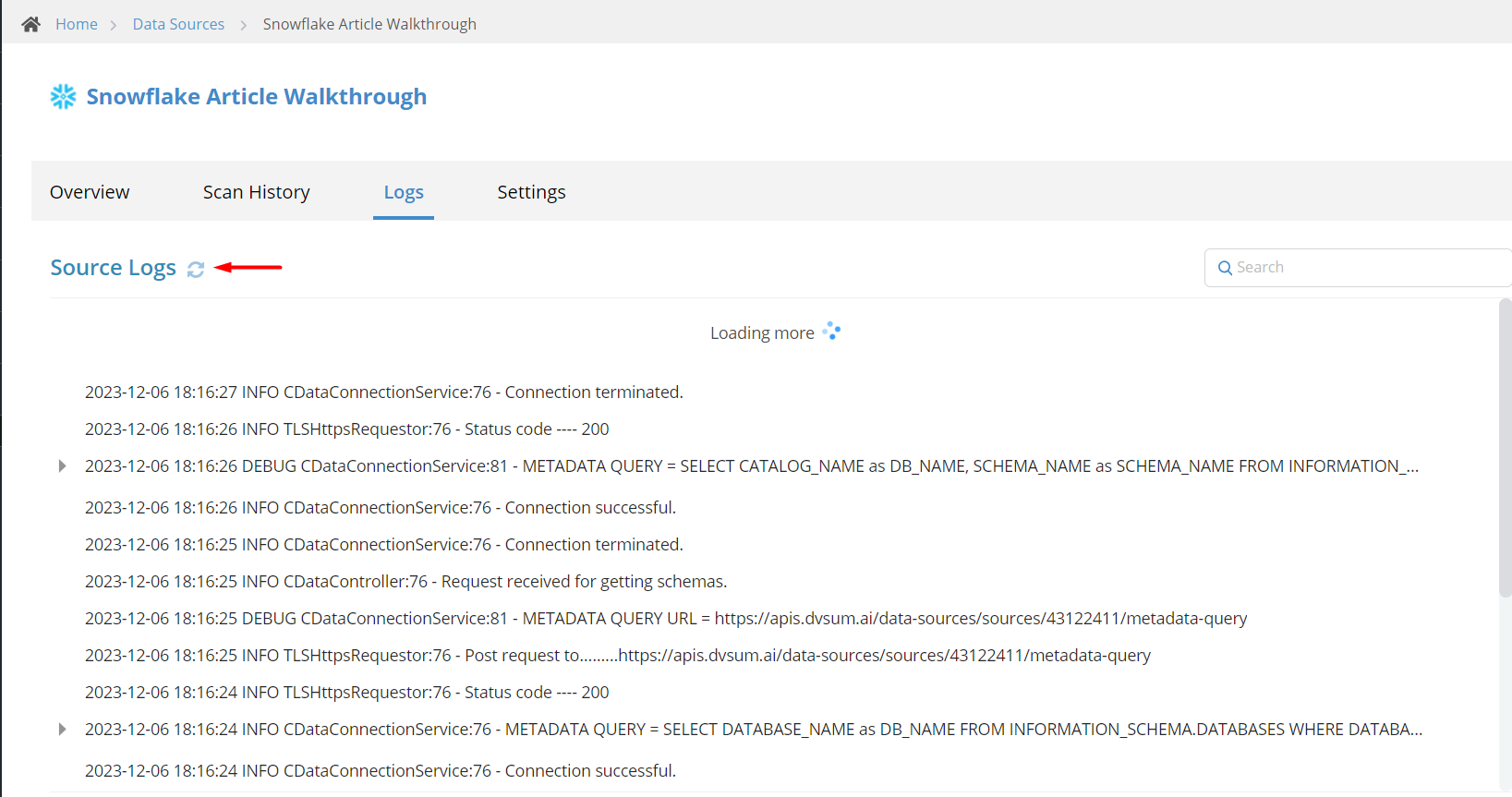
Task: Select the Logs tab
Action: [404, 192]
